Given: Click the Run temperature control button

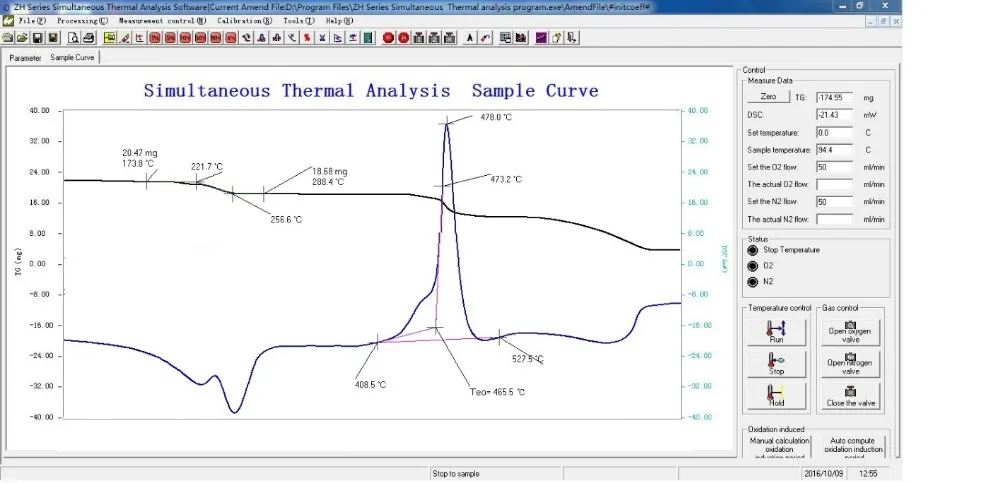Looking at the screenshot, I should click(x=776, y=332).
